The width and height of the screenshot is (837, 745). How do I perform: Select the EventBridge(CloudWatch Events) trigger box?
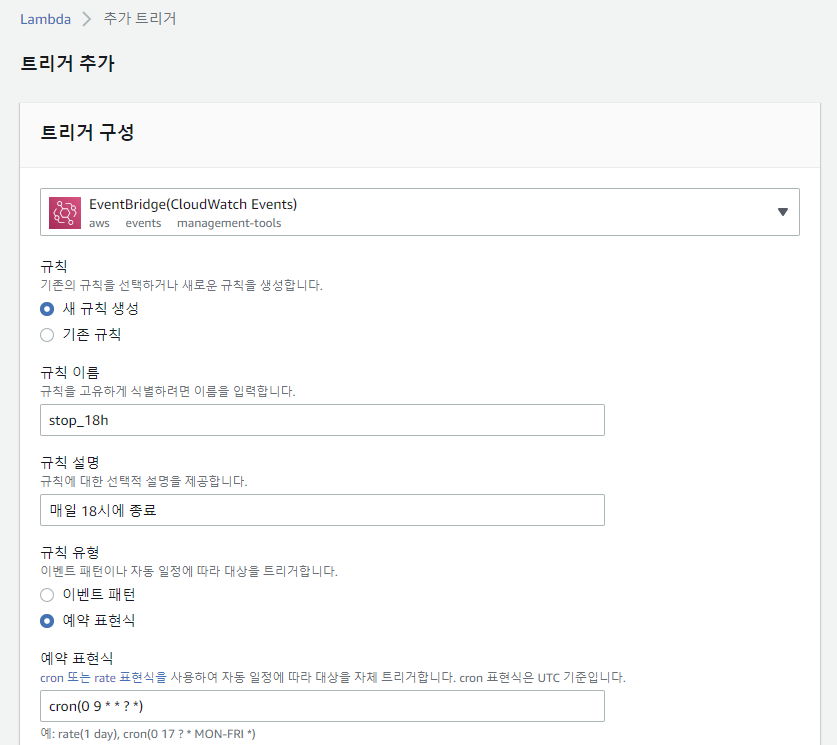click(x=420, y=212)
